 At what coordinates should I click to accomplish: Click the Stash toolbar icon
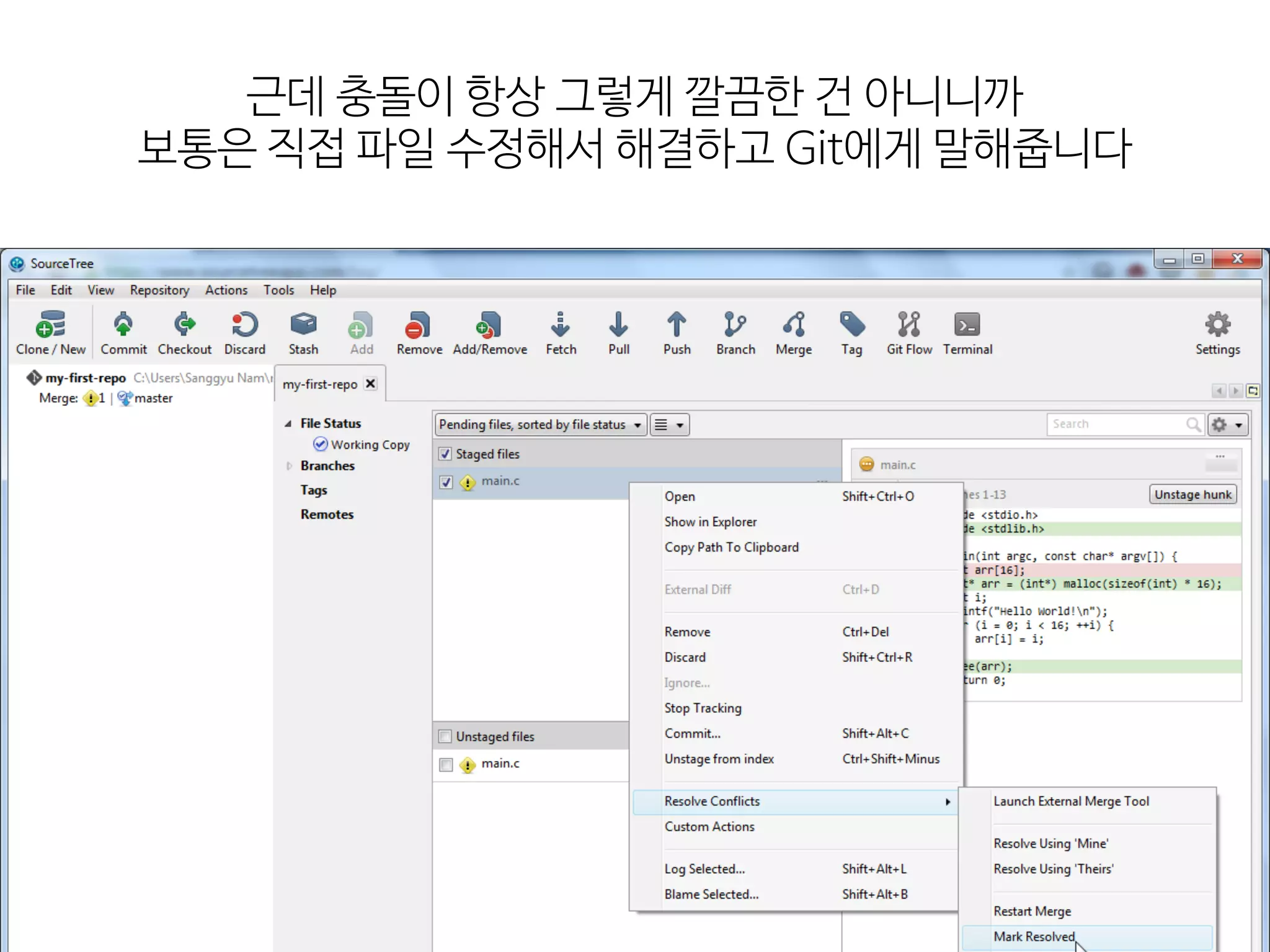pos(303,325)
